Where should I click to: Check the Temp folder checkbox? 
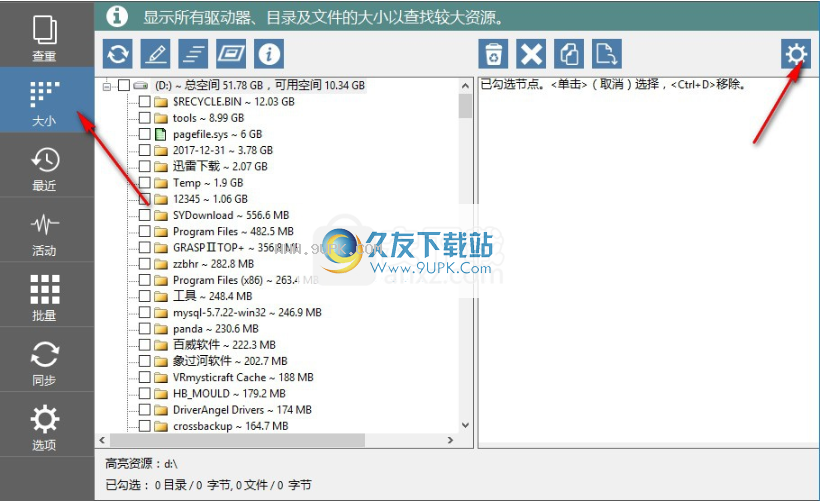pyautogui.click(x=145, y=183)
